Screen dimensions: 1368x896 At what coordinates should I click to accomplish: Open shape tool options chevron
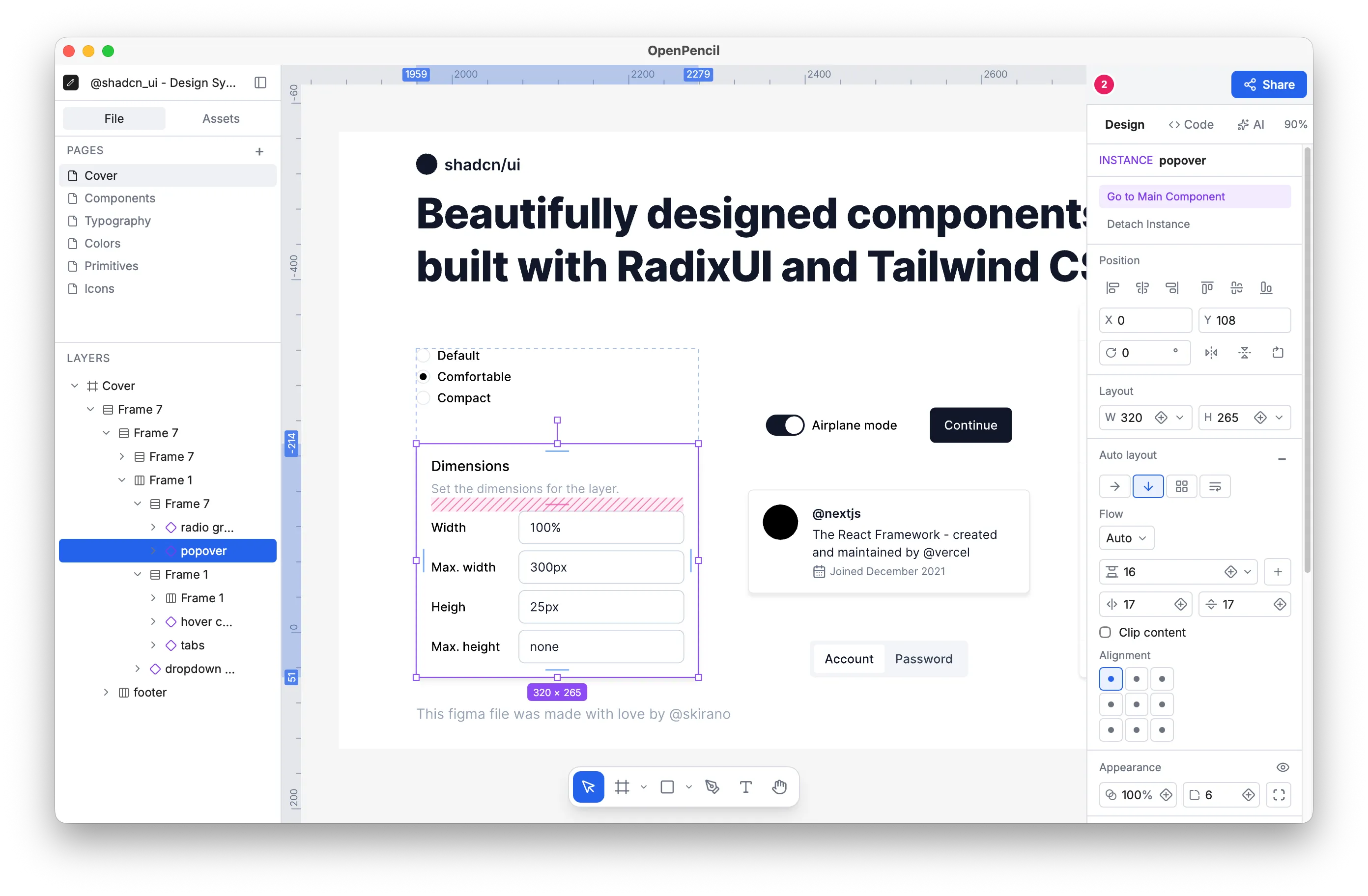(x=688, y=787)
